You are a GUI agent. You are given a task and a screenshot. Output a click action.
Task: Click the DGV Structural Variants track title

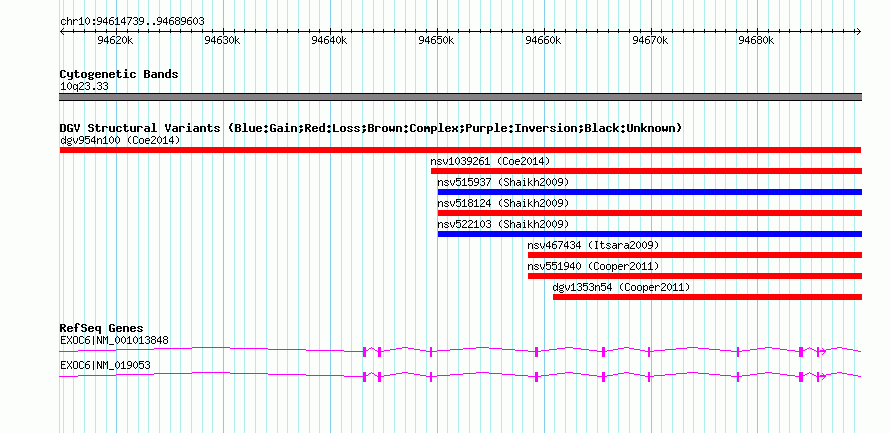click(371, 128)
